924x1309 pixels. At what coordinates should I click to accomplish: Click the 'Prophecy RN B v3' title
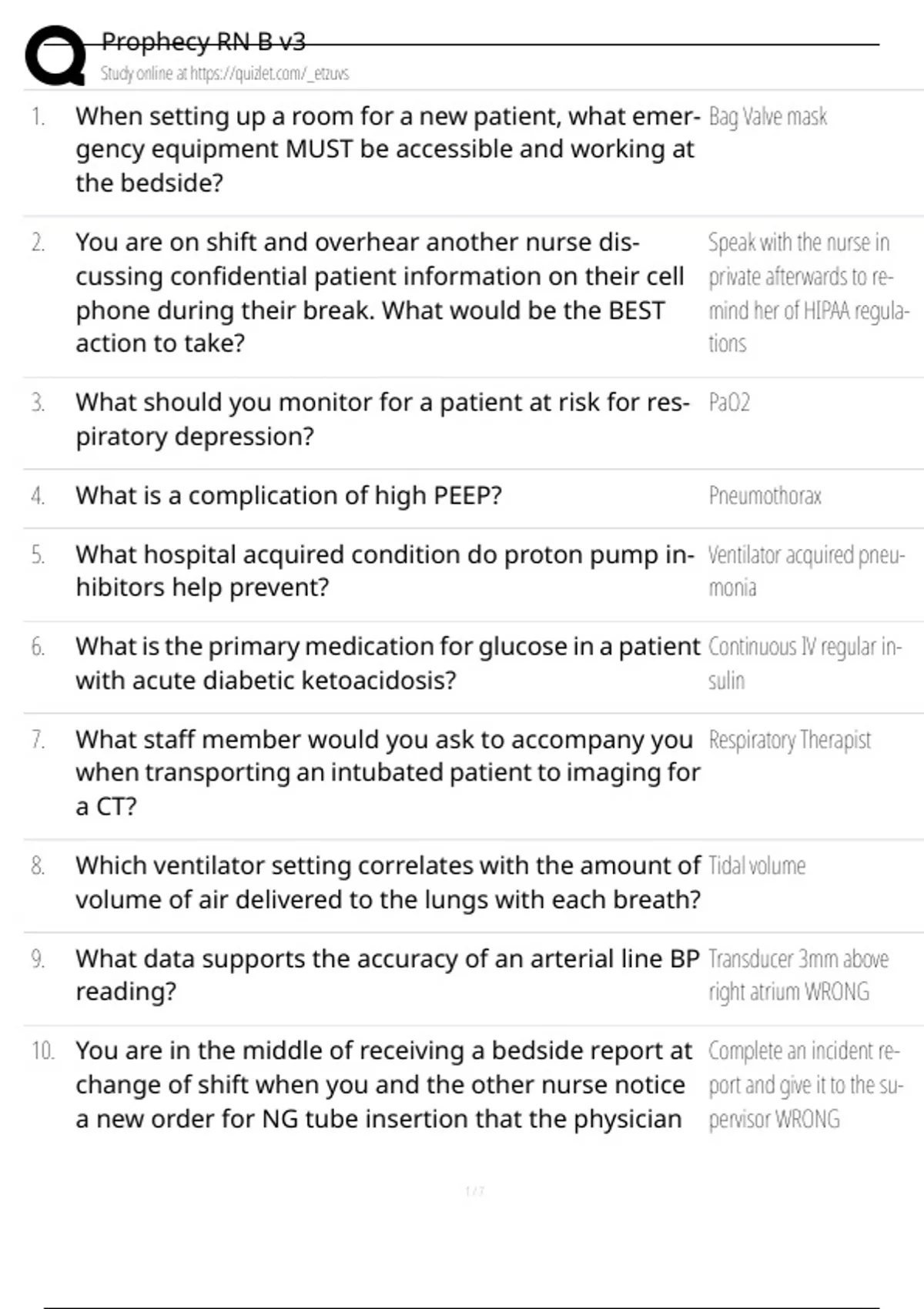(x=203, y=42)
